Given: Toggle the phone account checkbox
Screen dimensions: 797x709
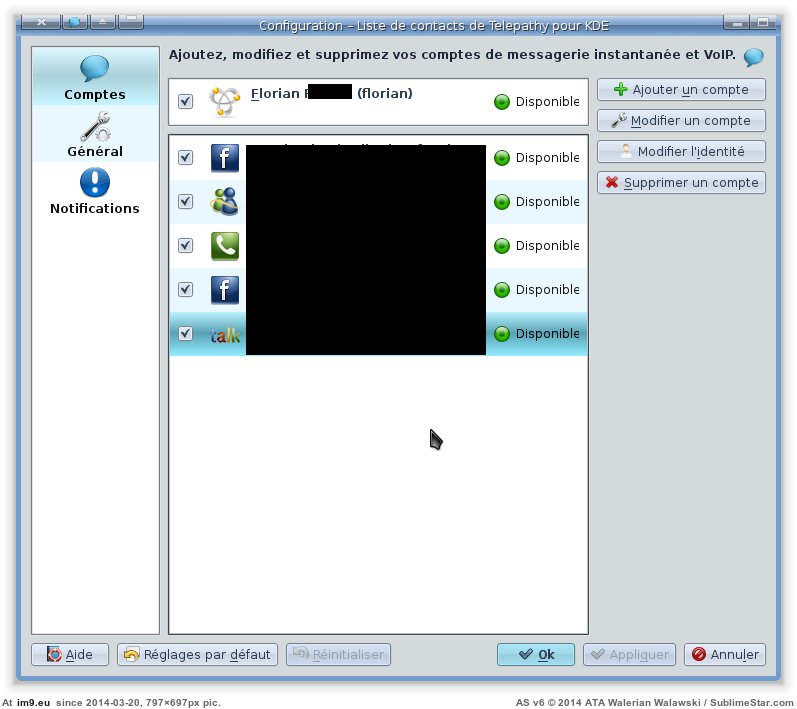Looking at the screenshot, I should (x=185, y=246).
